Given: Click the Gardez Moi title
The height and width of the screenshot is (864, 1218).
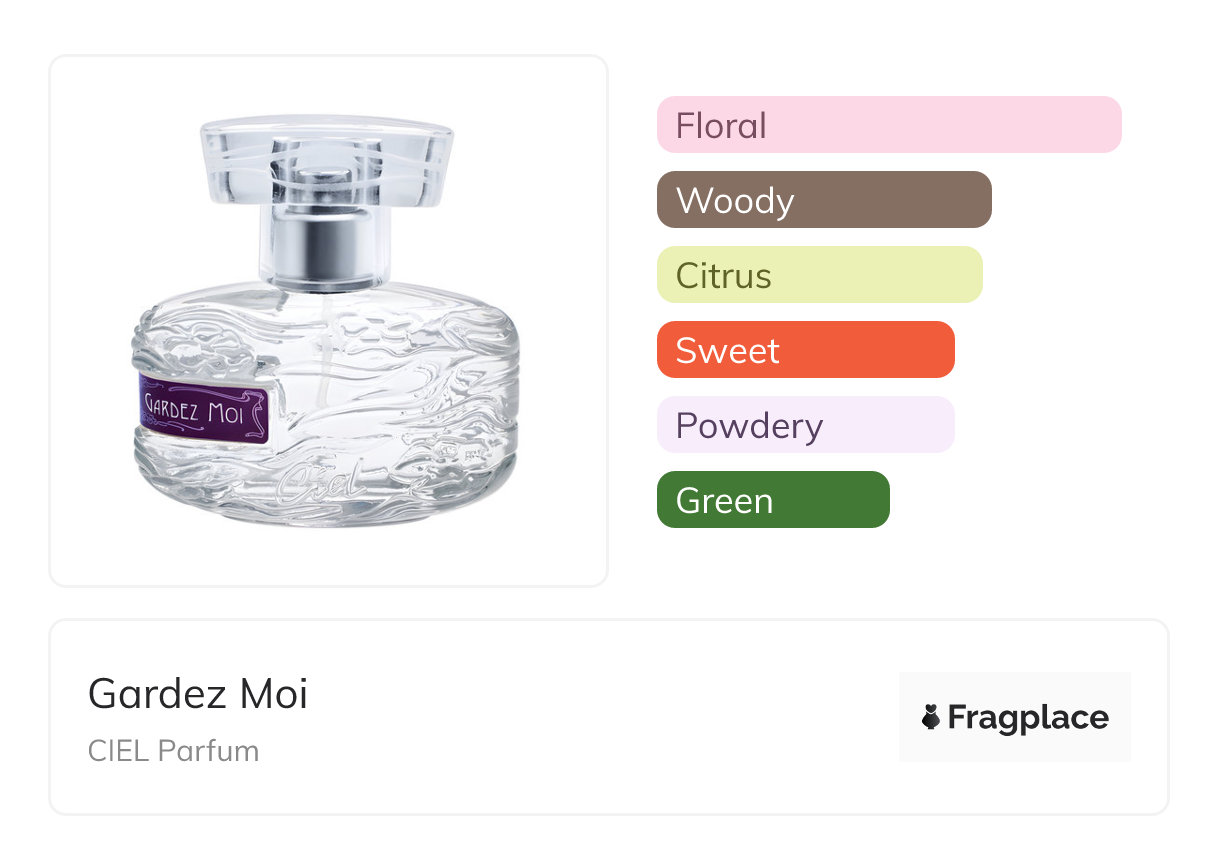Looking at the screenshot, I should pyautogui.click(x=198, y=693).
